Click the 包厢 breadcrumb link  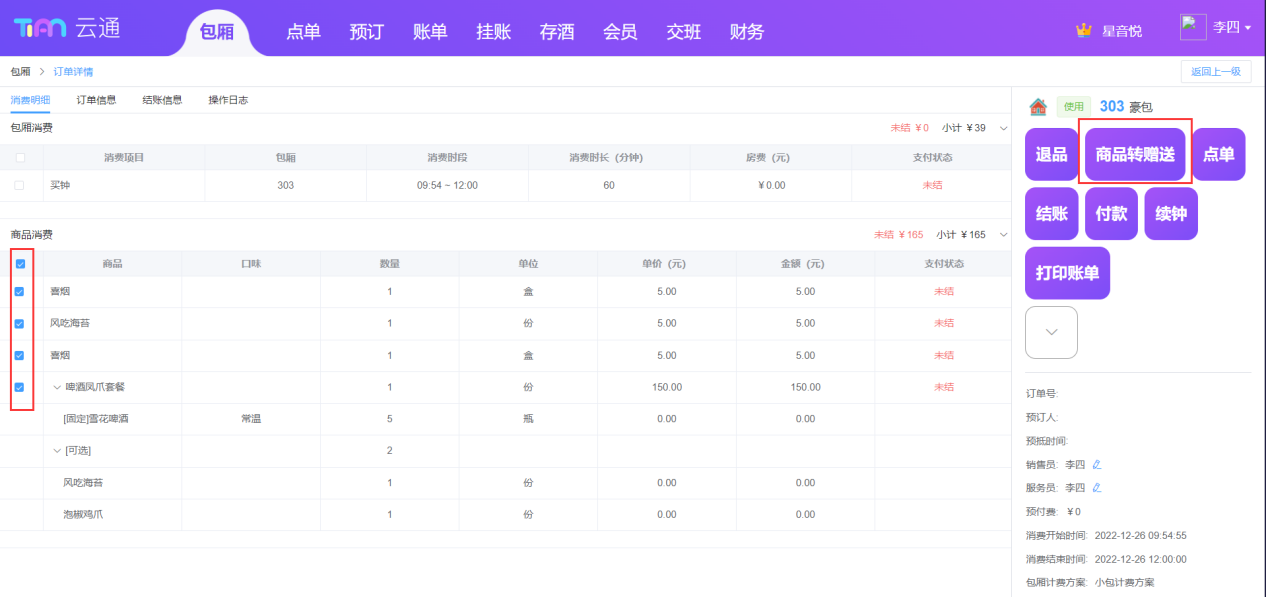20,72
